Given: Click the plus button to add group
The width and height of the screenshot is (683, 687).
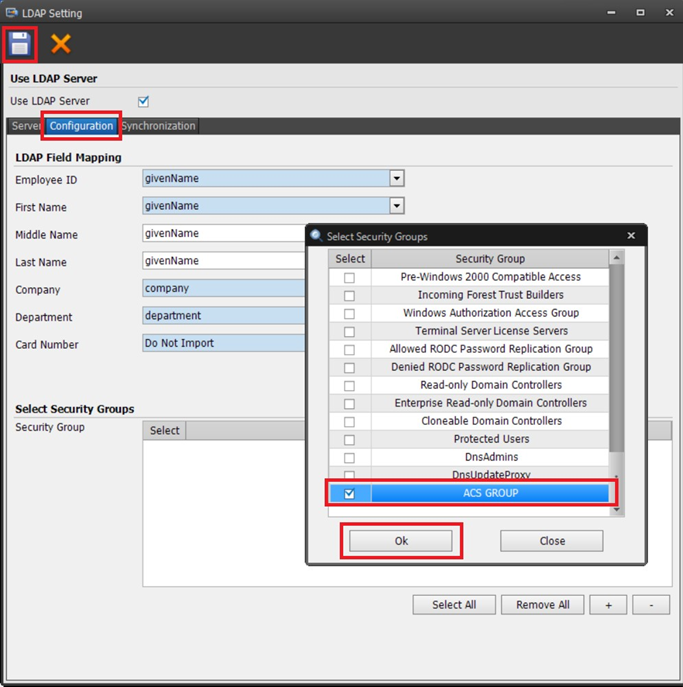Looking at the screenshot, I should 608,605.
